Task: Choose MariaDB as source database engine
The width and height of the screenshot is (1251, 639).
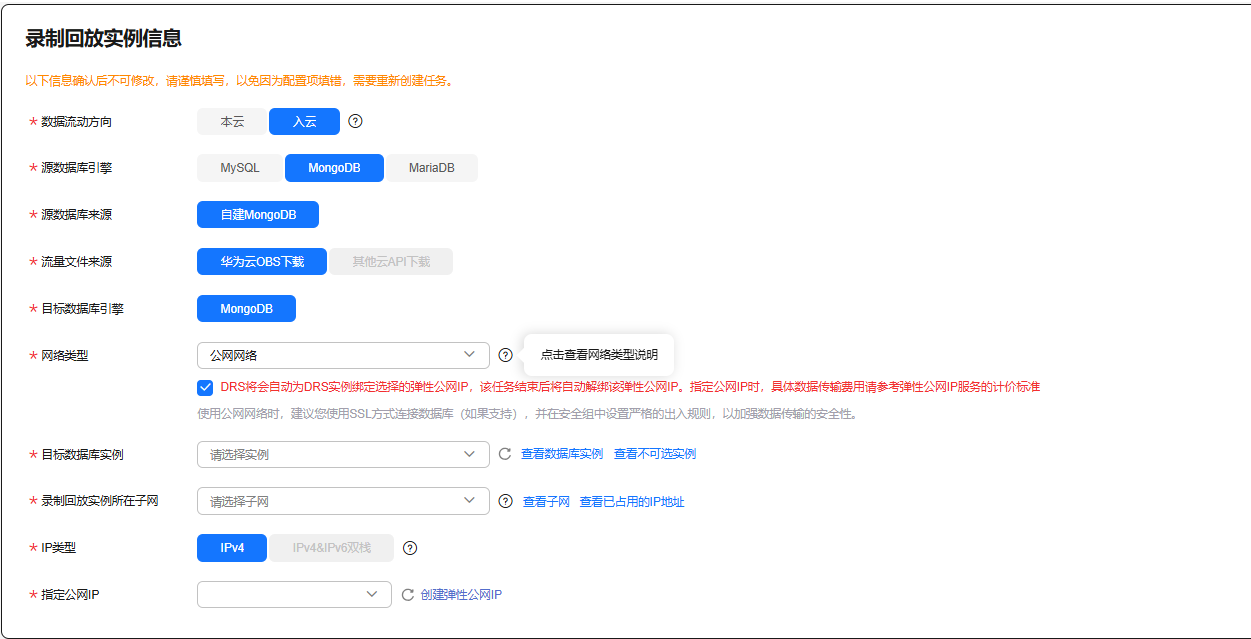Action: (431, 168)
